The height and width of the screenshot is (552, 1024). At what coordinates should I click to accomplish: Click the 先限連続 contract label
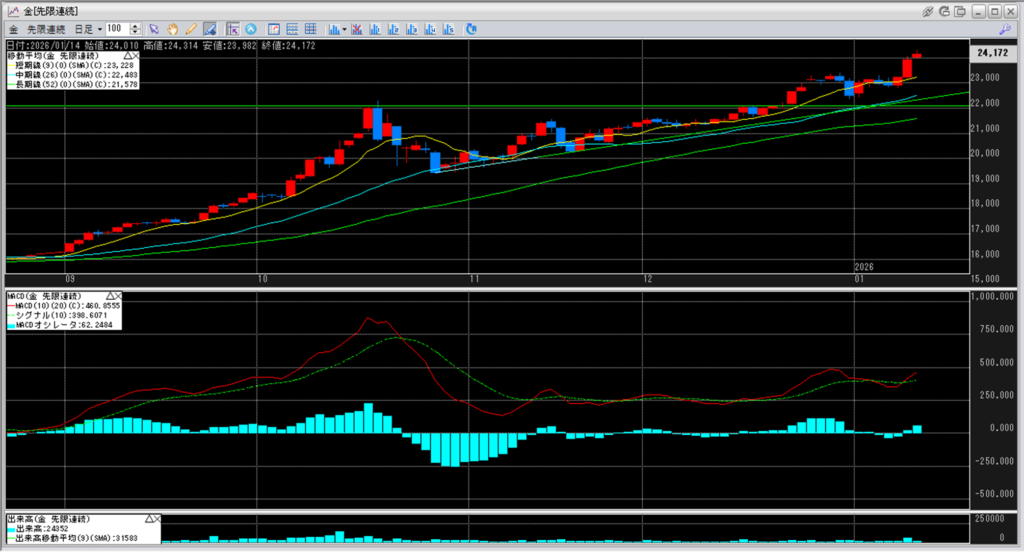tap(46, 28)
